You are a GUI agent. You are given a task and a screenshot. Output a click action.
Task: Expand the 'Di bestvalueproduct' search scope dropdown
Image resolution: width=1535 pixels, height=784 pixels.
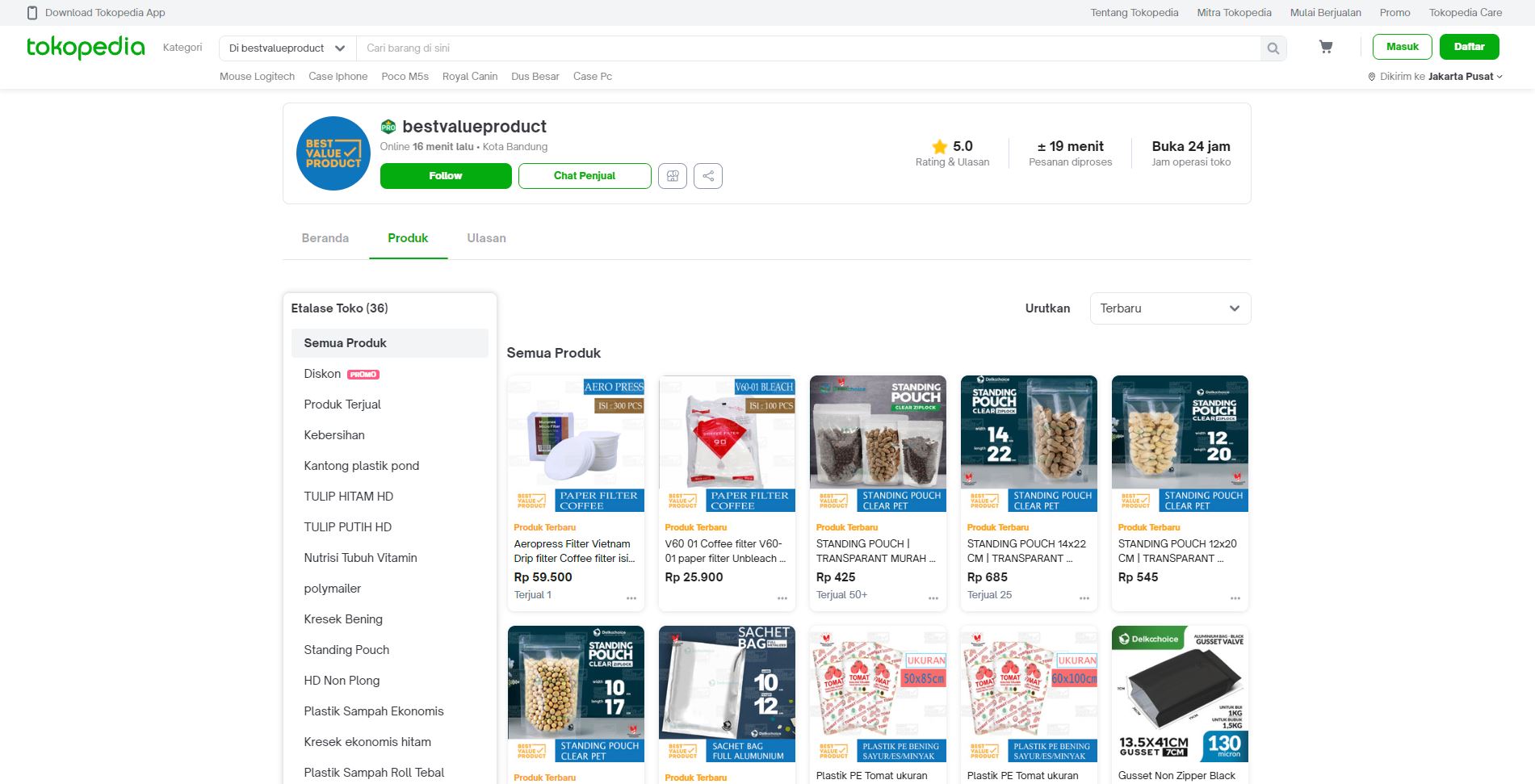[287, 48]
